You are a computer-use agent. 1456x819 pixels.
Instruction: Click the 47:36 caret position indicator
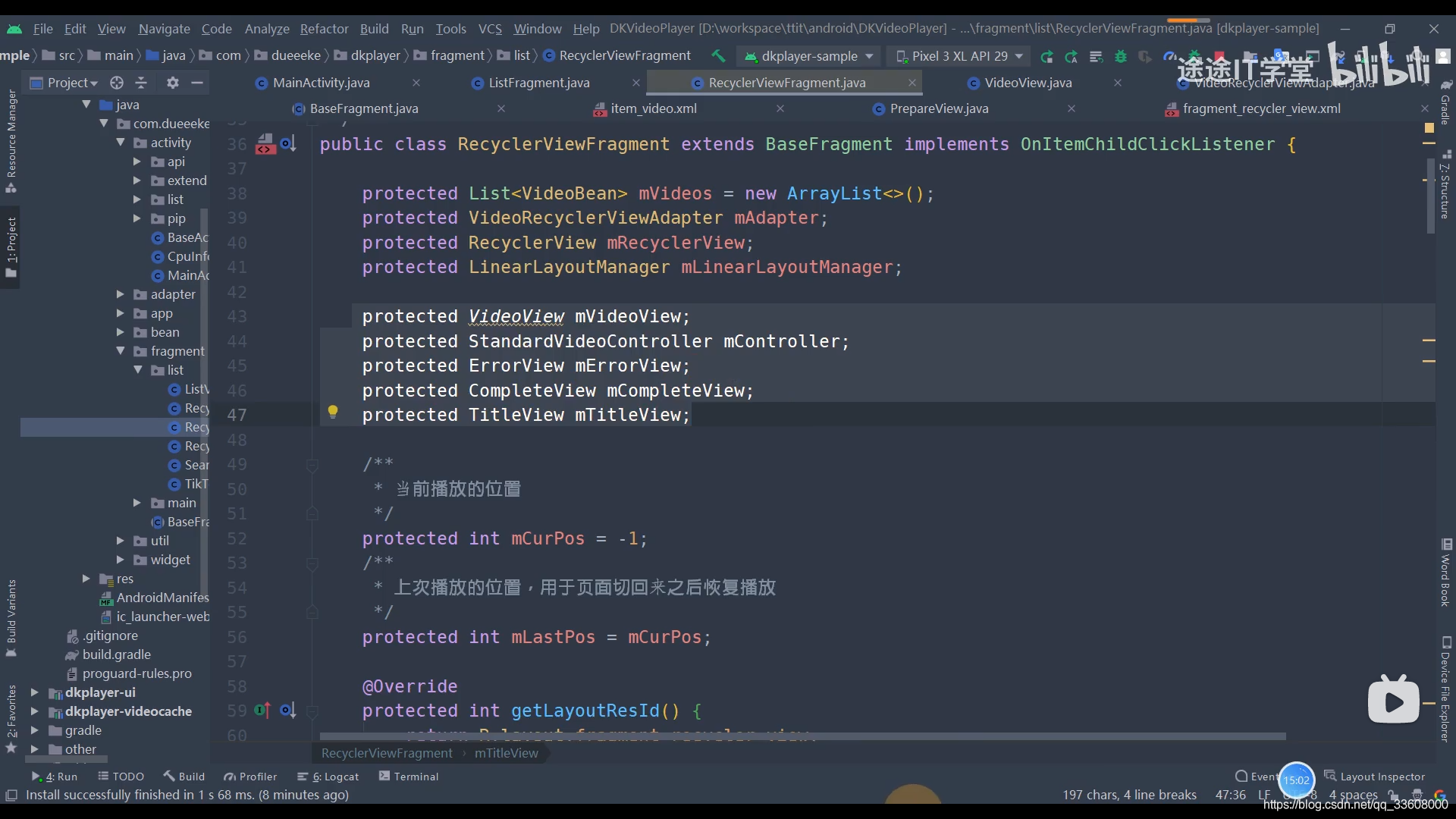[1230, 795]
